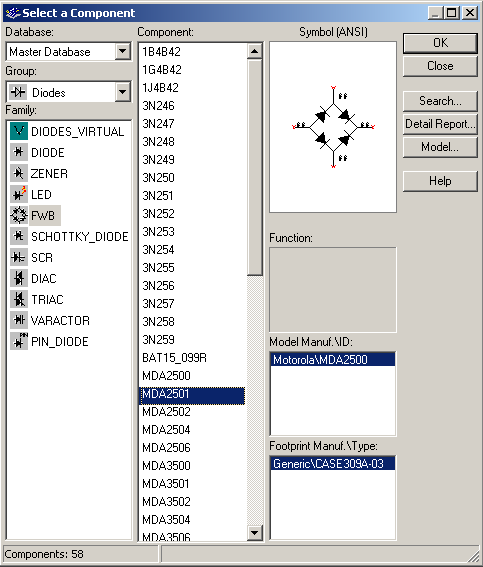Select the SCR family icon
This screenshot has width=483, height=567.
[x=19, y=257]
